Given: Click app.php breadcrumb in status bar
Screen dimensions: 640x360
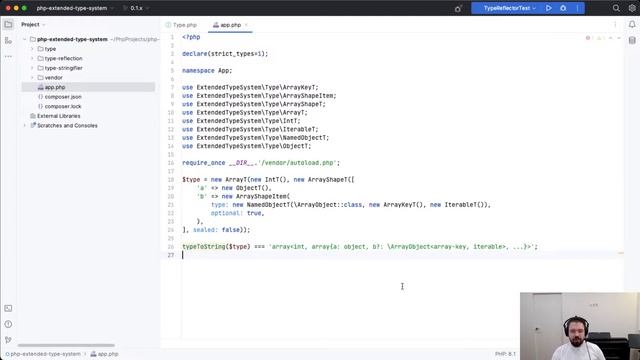Looking at the screenshot, I should [x=104, y=354].
